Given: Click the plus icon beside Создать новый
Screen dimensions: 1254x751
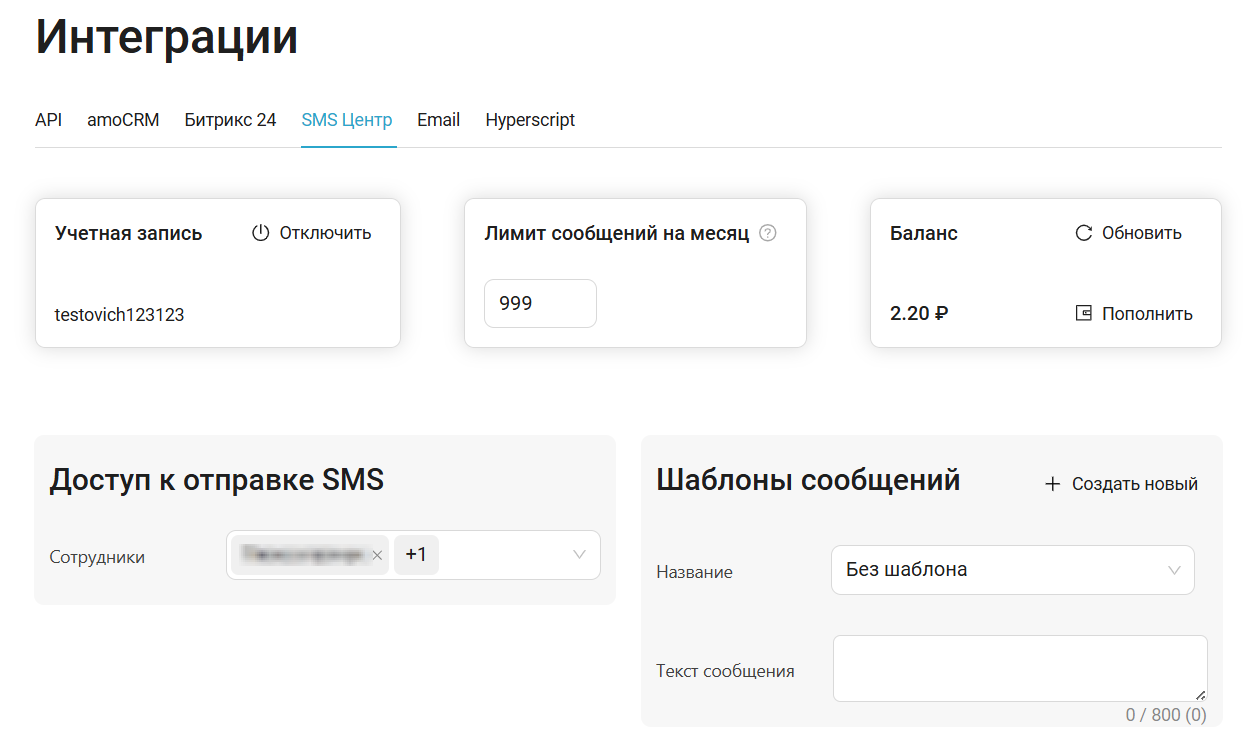Looking at the screenshot, I should click(x=1052, y=484).
